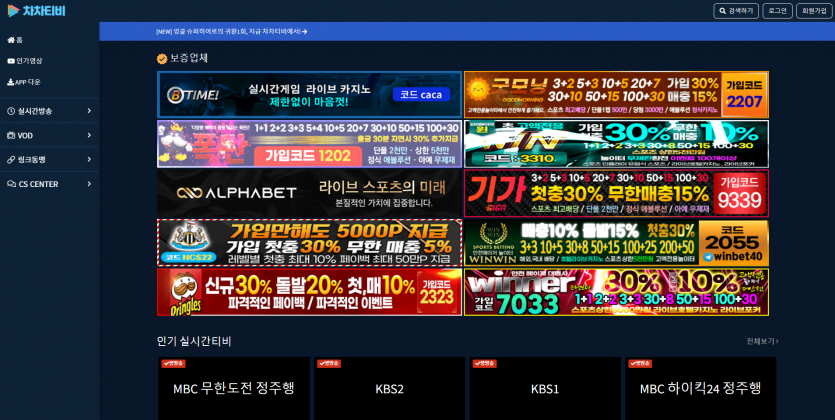The height and width of the screenshot is (420, 835).
Task: Click the 보증업체 heading text
Action: pyautogui.click(x=189, y=59)
